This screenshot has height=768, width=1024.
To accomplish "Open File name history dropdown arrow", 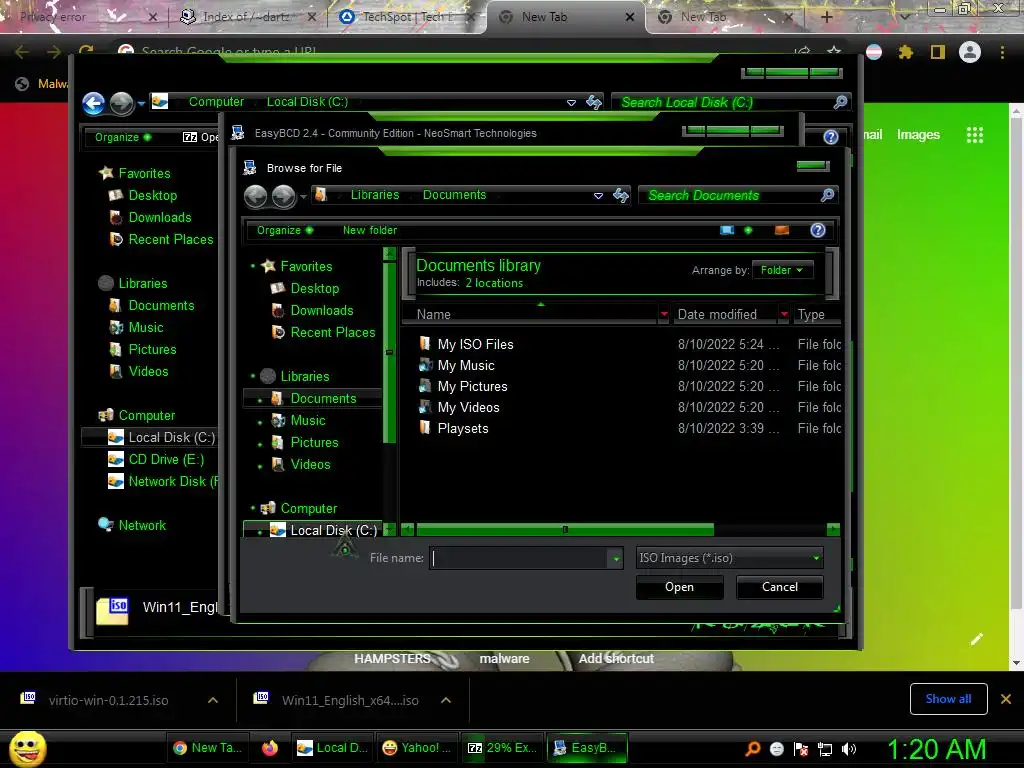I will pos(616,558).
